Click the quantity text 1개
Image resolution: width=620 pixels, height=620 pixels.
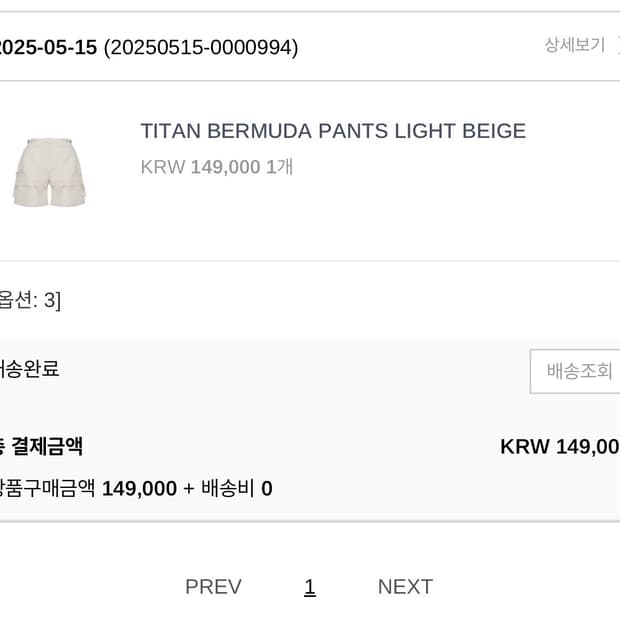[279, 167]
